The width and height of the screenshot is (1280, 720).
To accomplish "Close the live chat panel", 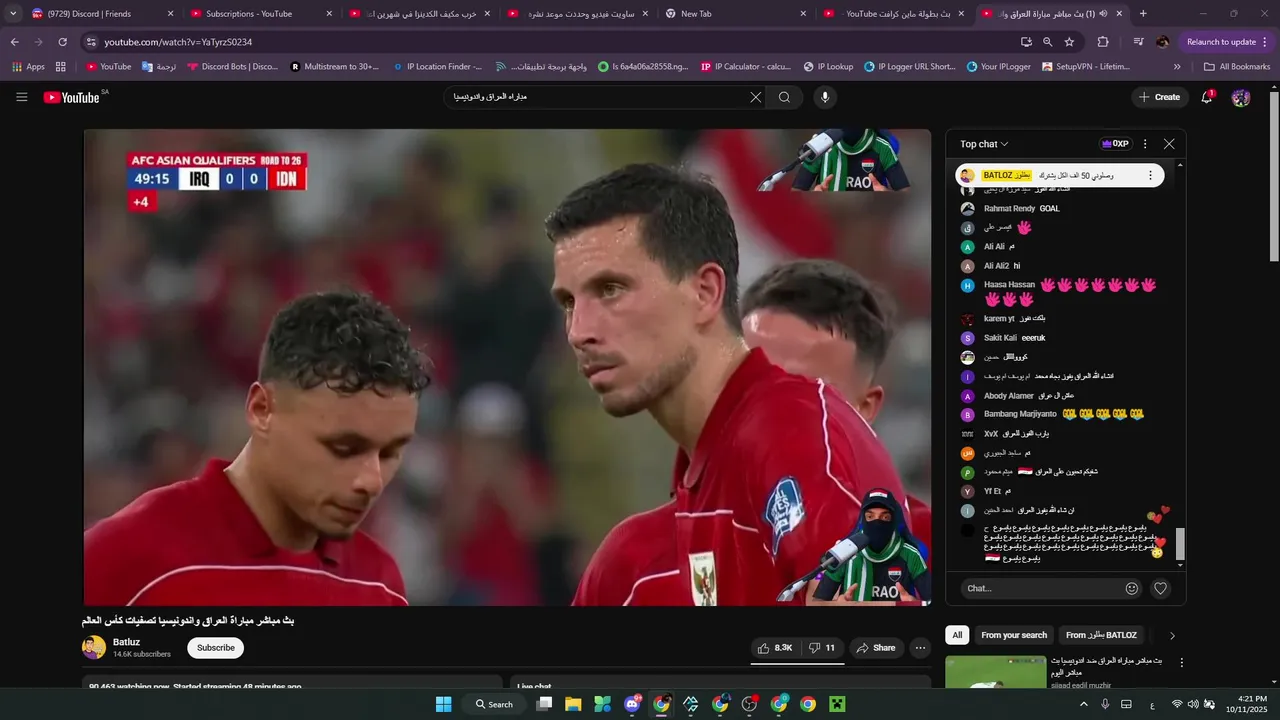I will [x=1169, y=144].
